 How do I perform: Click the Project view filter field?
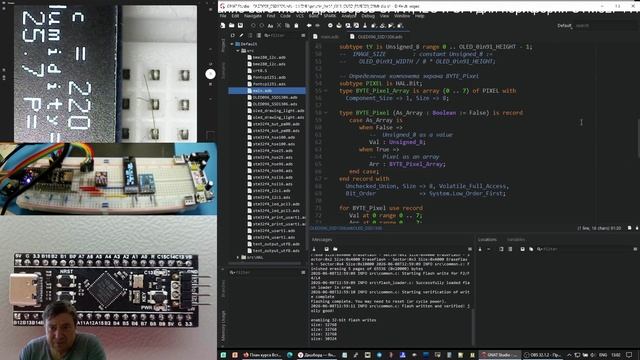281,36
